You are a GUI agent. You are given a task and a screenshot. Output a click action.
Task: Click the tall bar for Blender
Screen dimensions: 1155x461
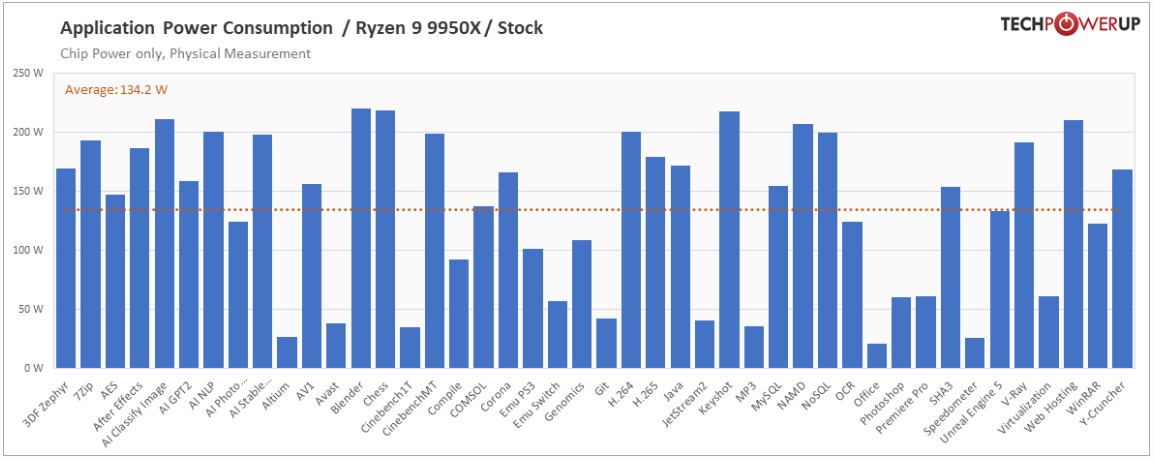[361, 239]
